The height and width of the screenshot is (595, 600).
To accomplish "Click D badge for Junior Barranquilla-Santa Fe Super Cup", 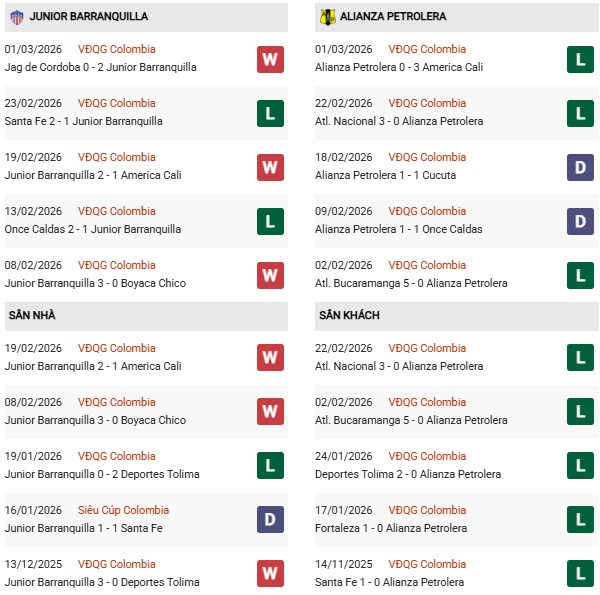I will pos(270,520).
